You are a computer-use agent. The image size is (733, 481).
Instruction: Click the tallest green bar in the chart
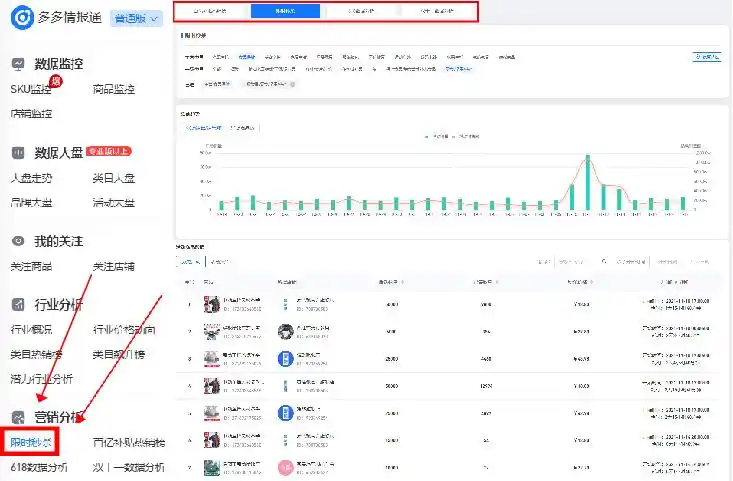click(x=588, y=183)
